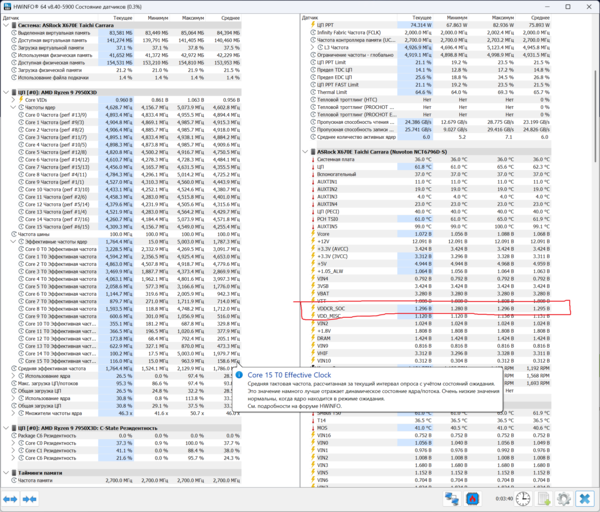Screen dimensions: 600x512
Task: Click the collapse columns inward-arrows icon
Action: coord(29,499)
